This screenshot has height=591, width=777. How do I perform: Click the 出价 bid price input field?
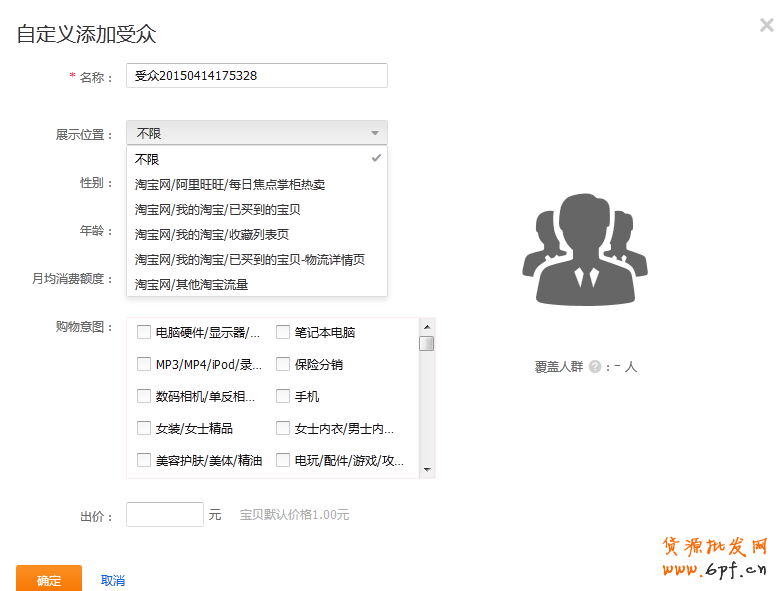click(165, 515)
